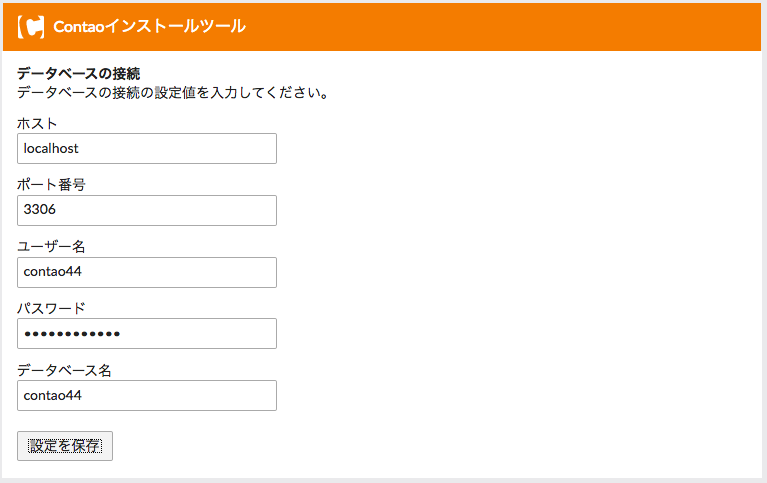Image resolution: width=767 pixels, height=483 pixels.
Task: Click the ユーザー名 label
Action: click(51, 246)
